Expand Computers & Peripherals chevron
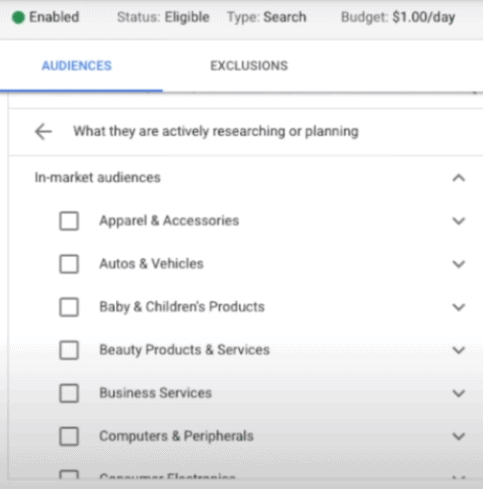This screenshot has width=483, height=489. click(459, 436)
